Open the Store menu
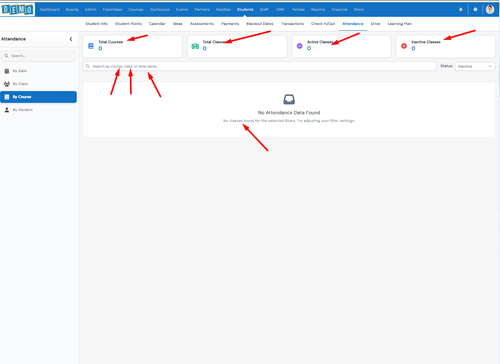The image size is (500, 364). (359, 9)
